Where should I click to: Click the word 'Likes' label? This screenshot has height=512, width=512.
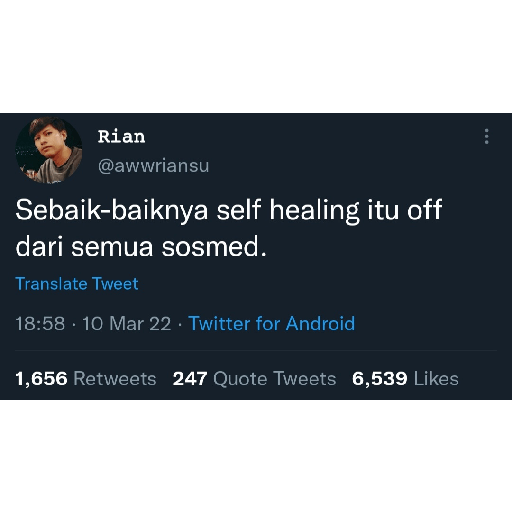436,379
